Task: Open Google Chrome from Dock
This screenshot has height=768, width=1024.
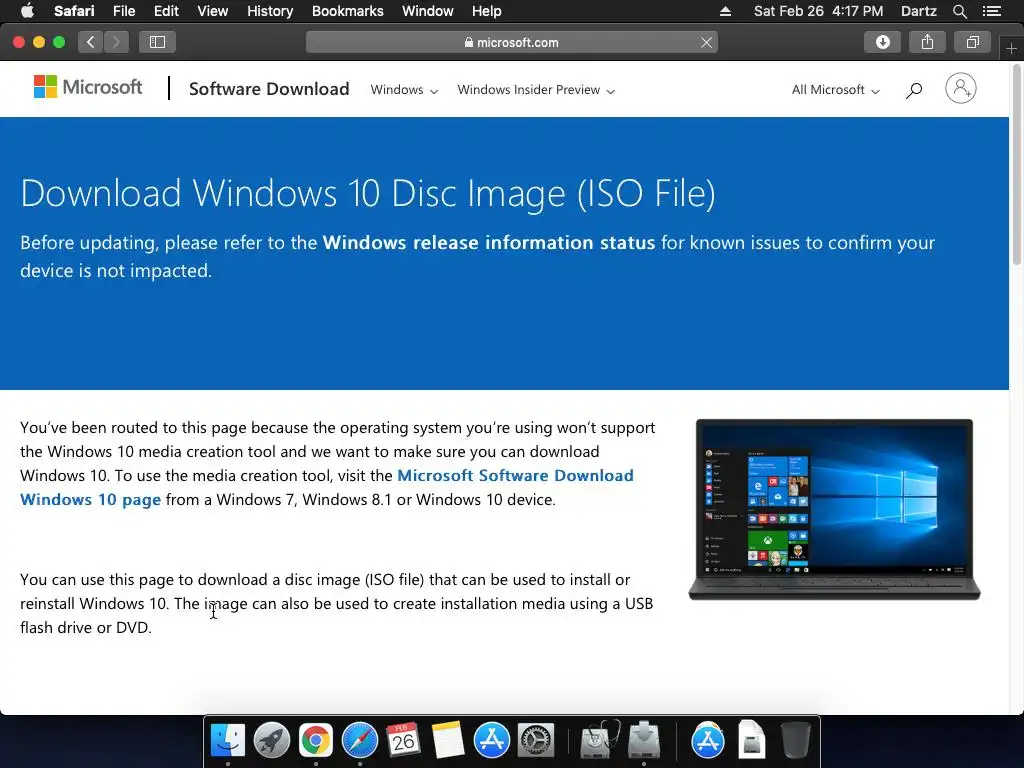Action: click(x=315, y=741)
